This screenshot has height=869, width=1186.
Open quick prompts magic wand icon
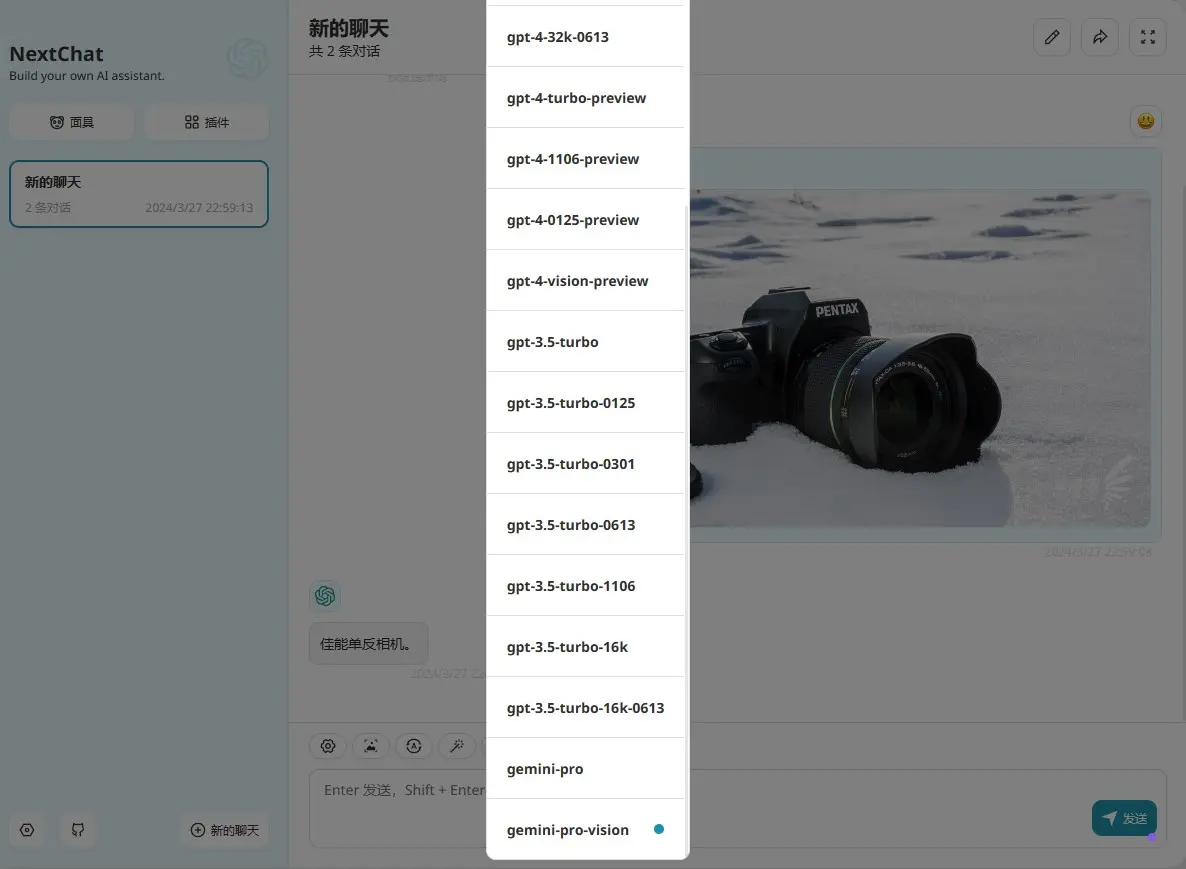coord(457,746)
